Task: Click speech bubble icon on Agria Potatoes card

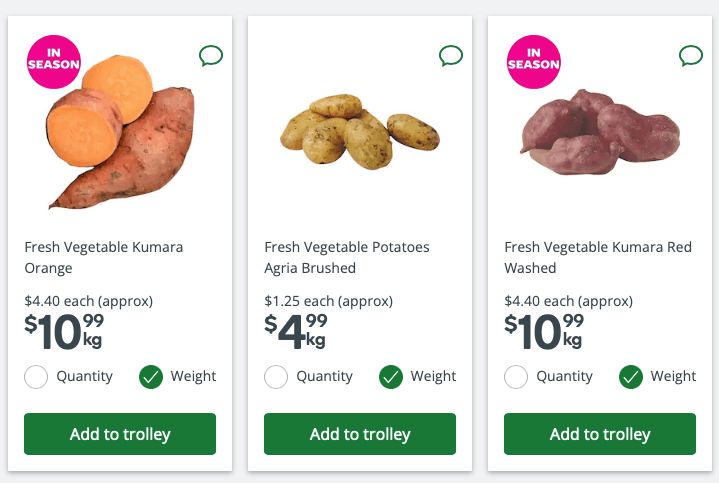Action: coord(451,55)
